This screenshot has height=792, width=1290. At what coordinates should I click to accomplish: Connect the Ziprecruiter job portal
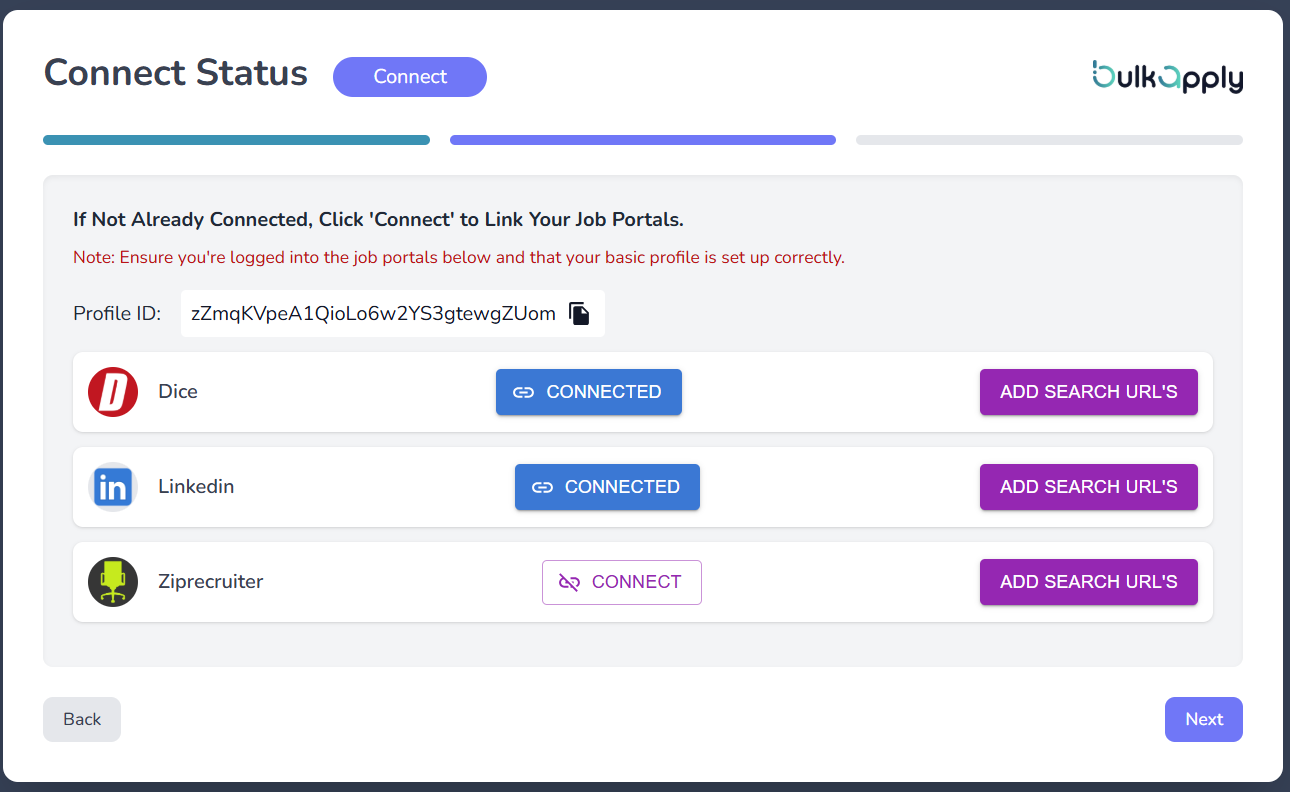point(622,582)
